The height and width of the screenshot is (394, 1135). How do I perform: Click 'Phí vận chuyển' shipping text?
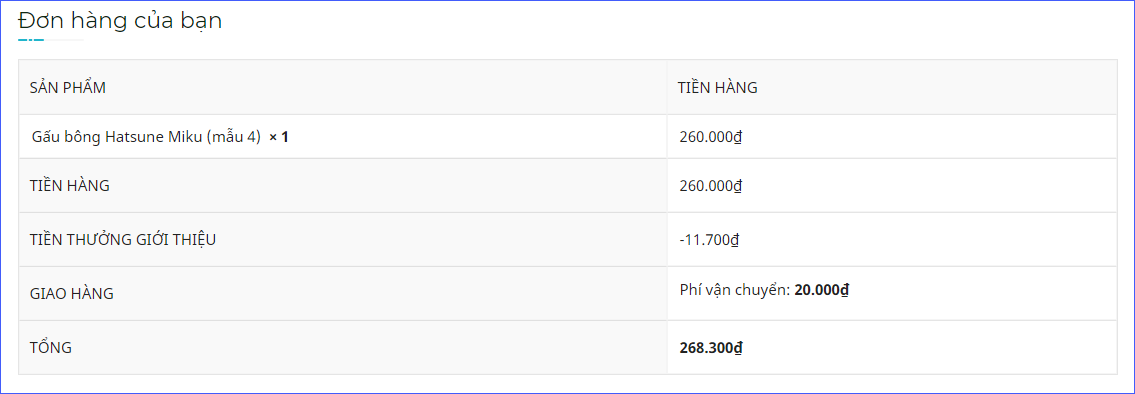(x=734, y=290)
